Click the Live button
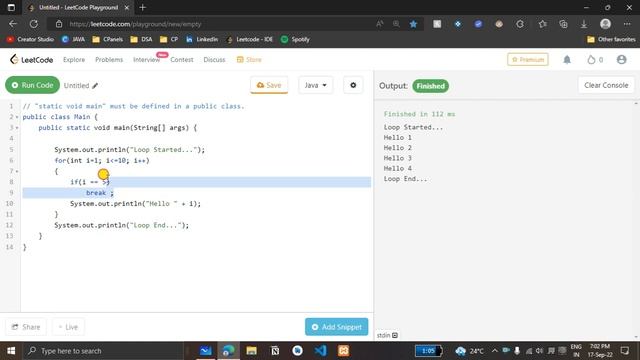 tap(68, 327)
